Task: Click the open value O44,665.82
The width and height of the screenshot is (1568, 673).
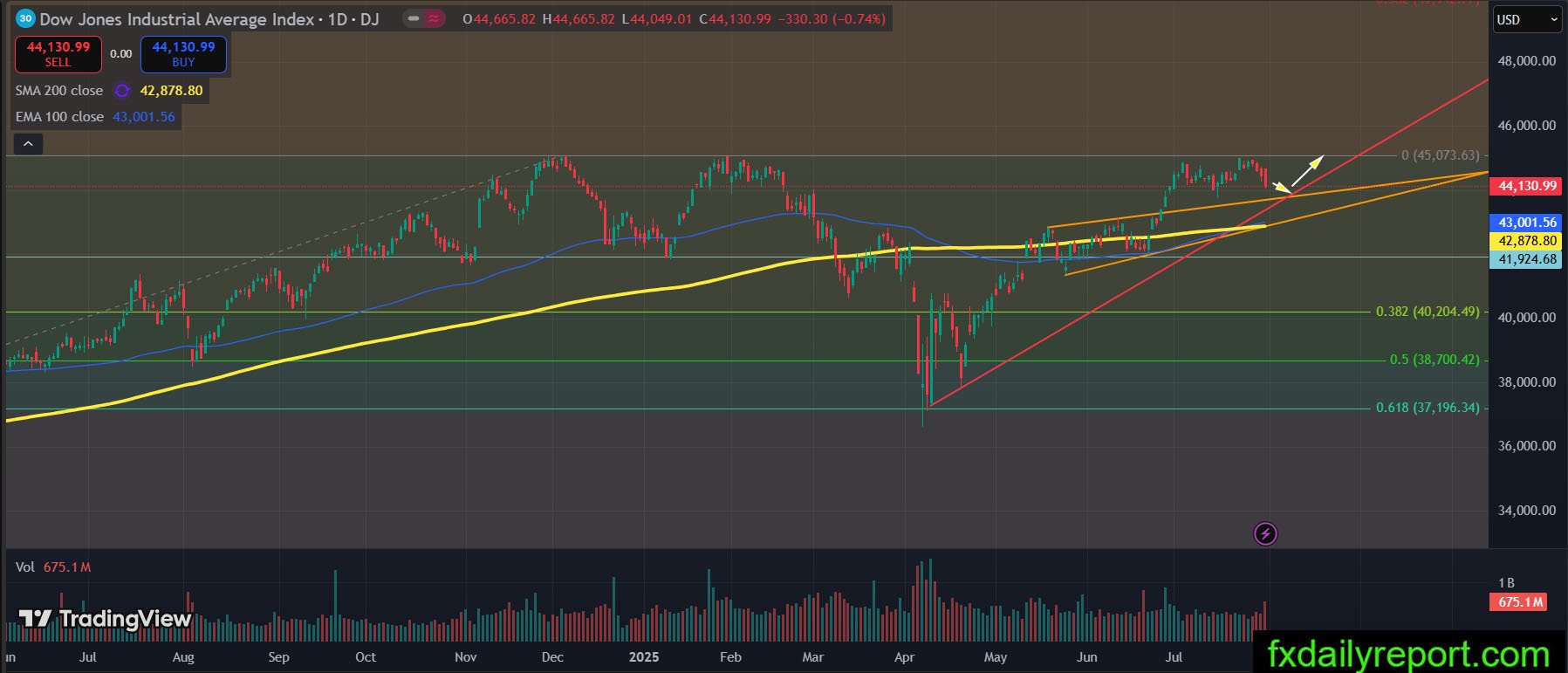Action: (x=499, y=18)
